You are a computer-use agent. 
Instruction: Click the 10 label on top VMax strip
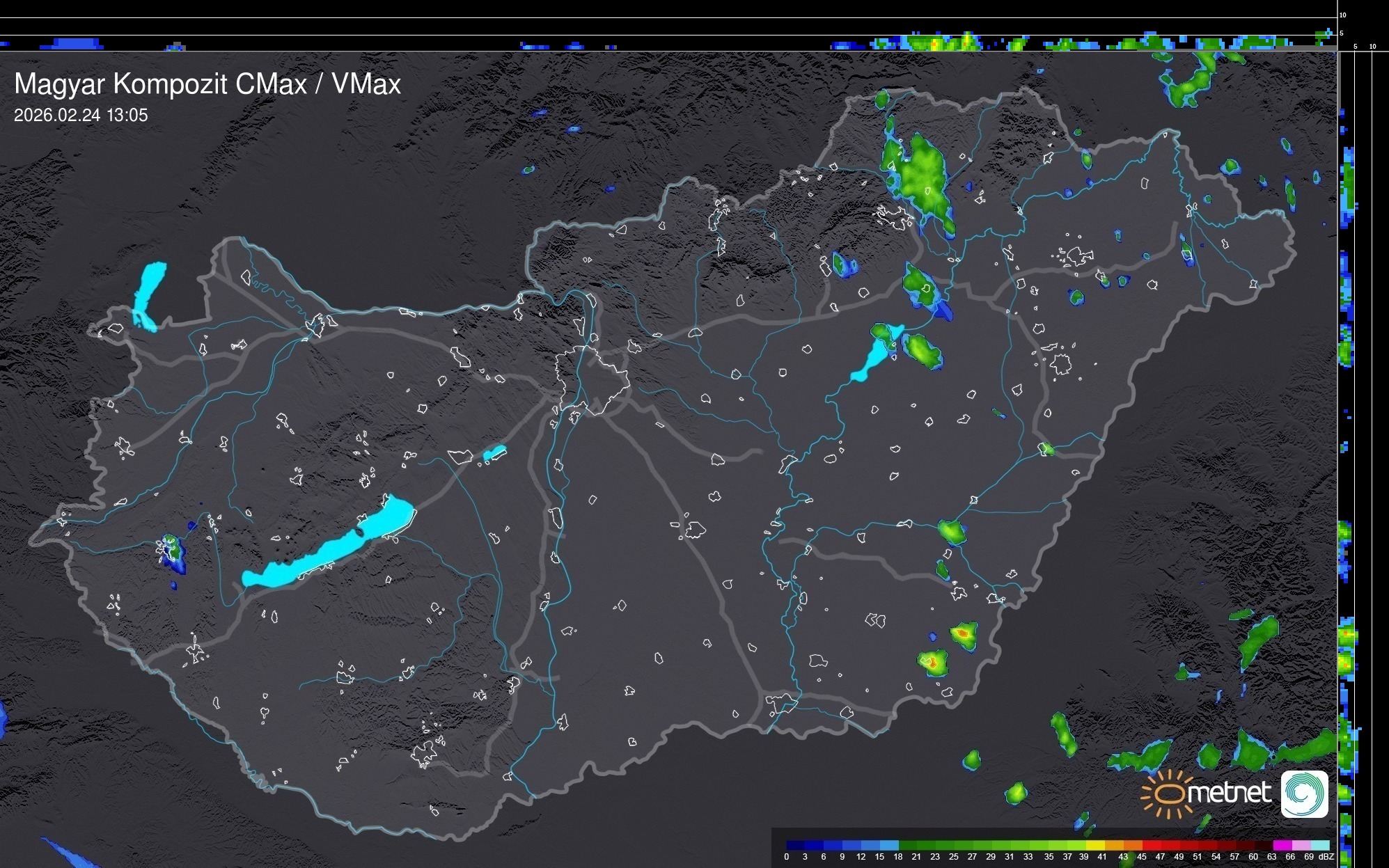1343,15
